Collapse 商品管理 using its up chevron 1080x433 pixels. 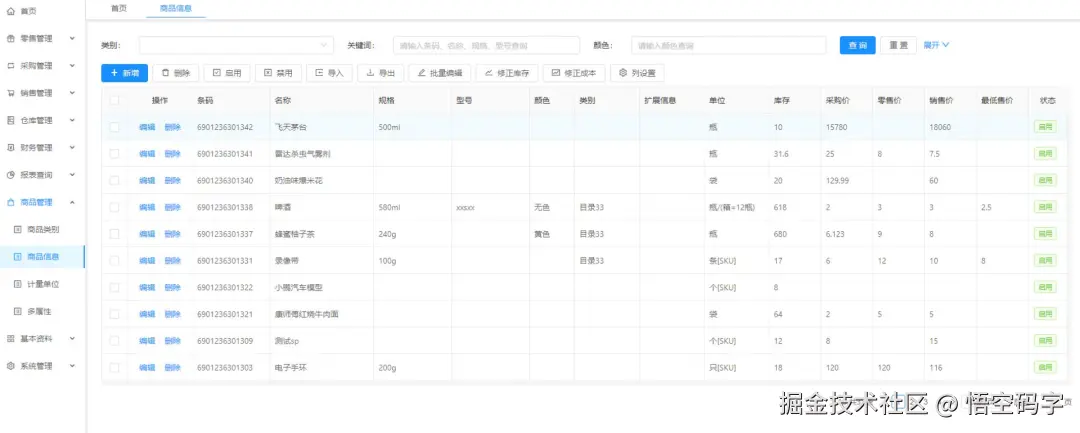tap(72, 202)
